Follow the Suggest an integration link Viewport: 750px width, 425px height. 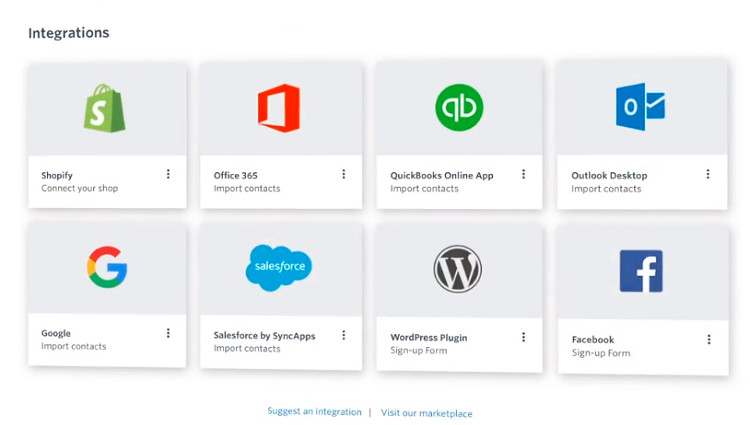[x=314, y=411]
